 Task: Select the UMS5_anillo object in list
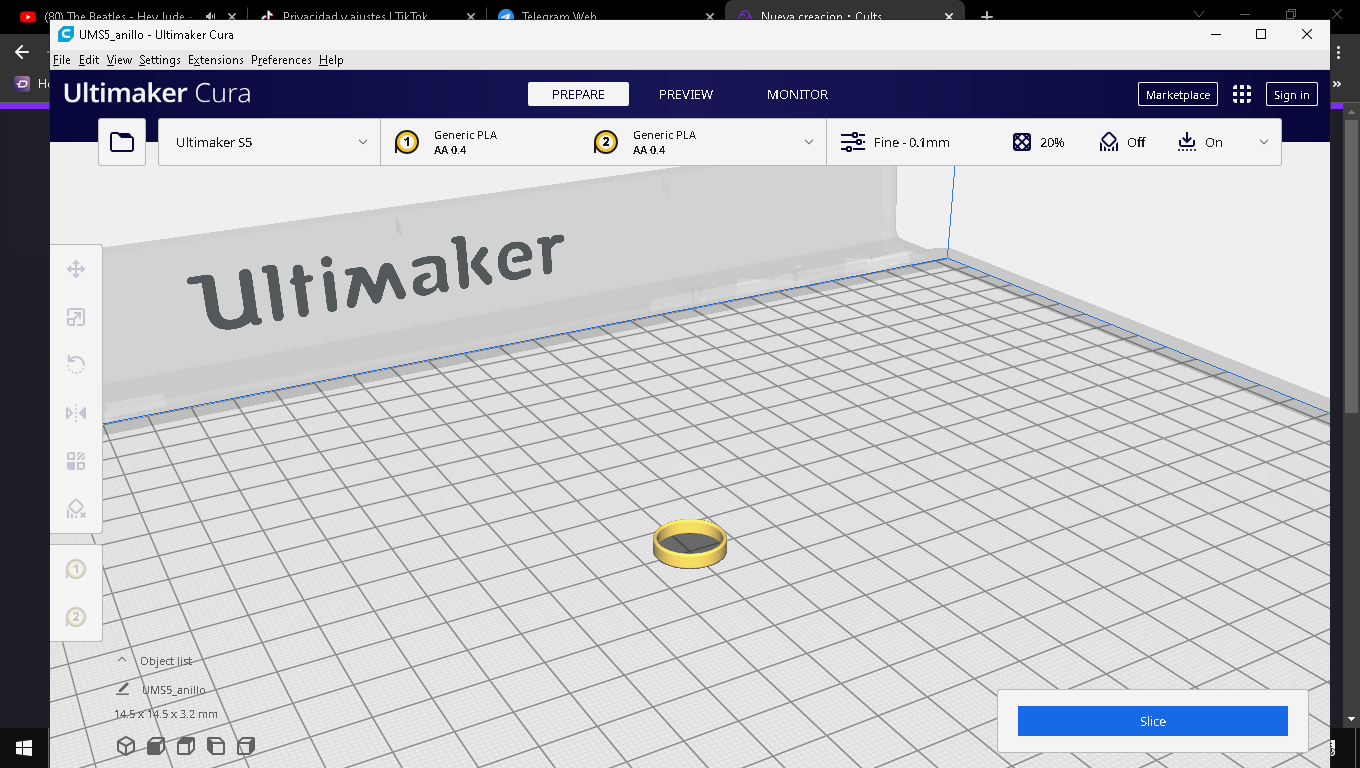[x=173, y=690]
